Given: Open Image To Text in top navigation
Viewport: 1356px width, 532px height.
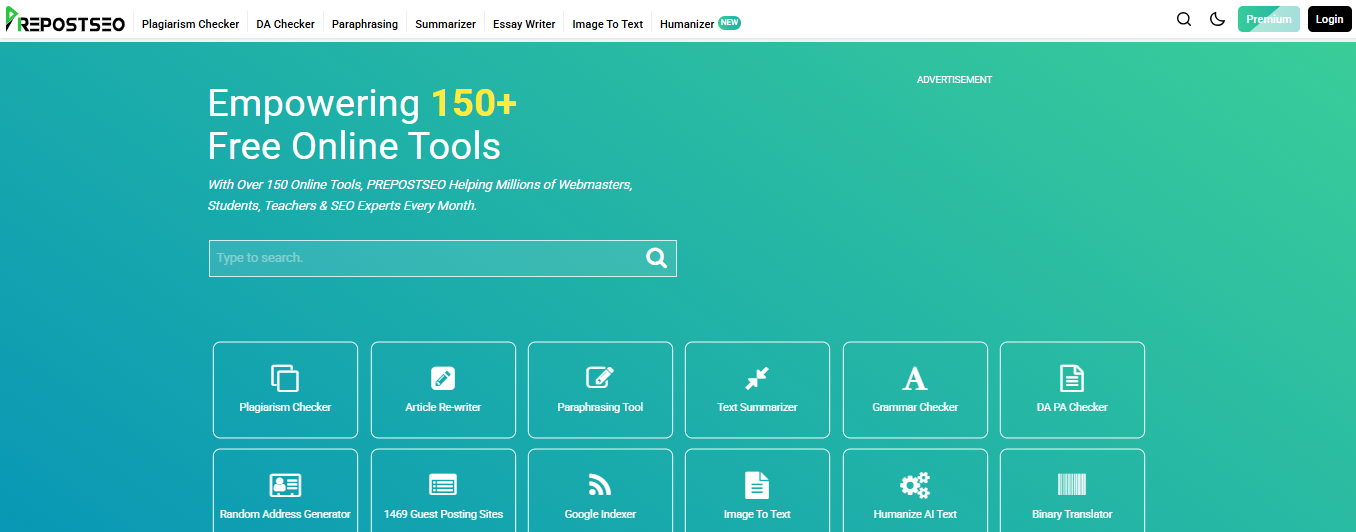Looking at the screenshot, I should coord(608,24).
